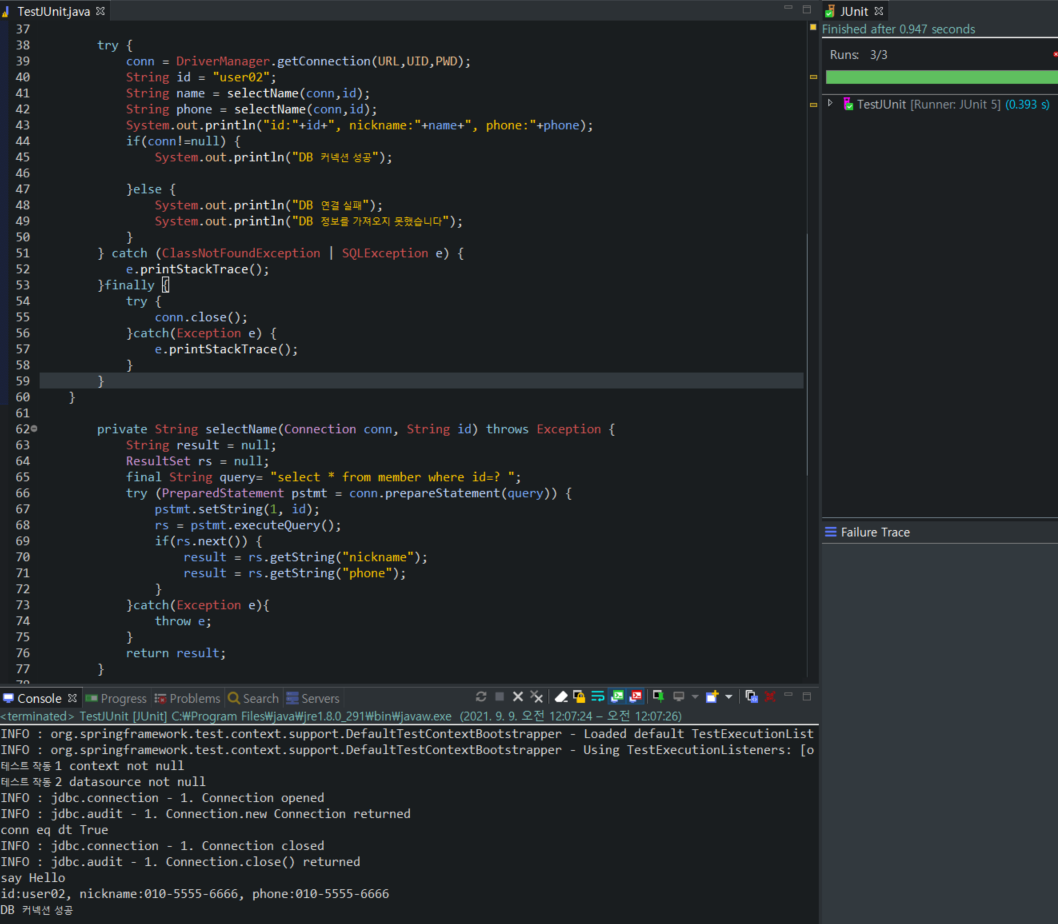This screenshot has width=1058, height=924.
Task: Open the new console view icon
Action: click(712, 697)
